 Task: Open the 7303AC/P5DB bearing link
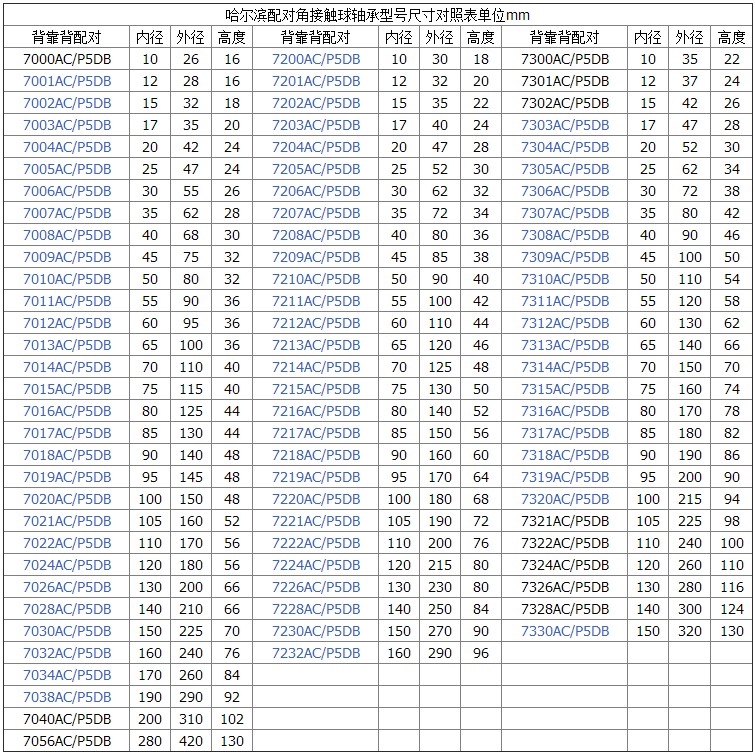(565, 125)
